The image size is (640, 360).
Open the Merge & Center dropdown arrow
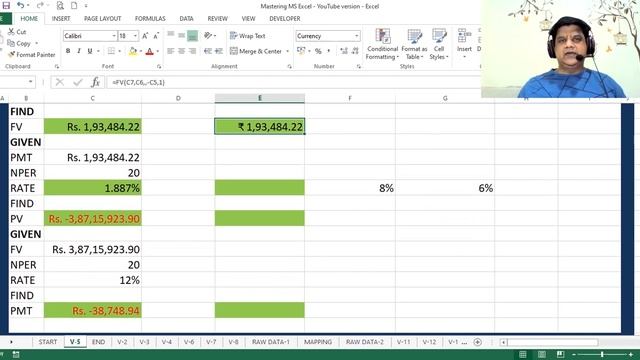pos(287,51)
